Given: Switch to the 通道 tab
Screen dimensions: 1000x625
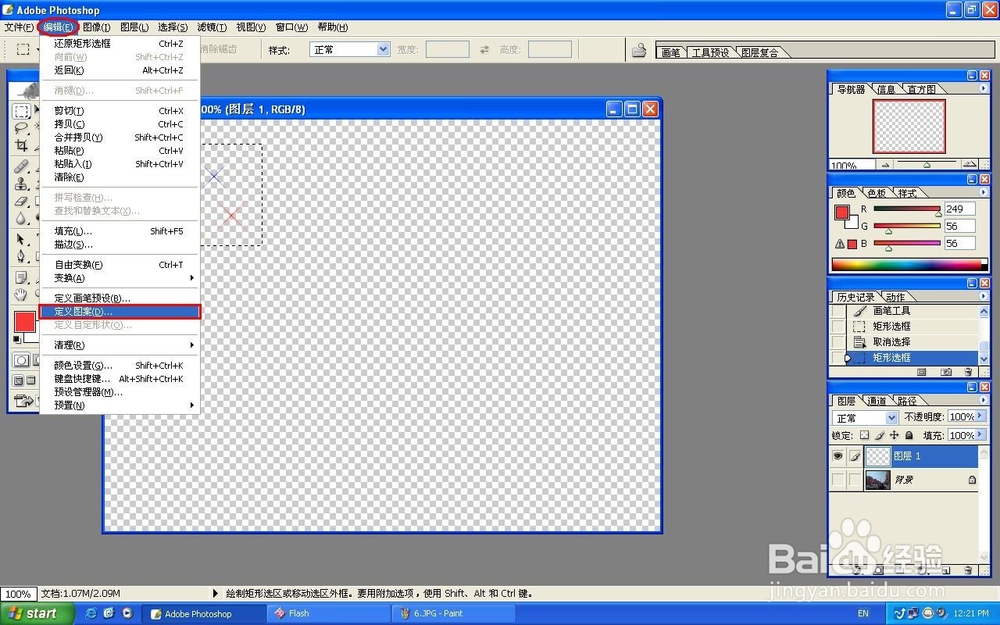Looking at the screenshot, I should click(x=877, y=401).
